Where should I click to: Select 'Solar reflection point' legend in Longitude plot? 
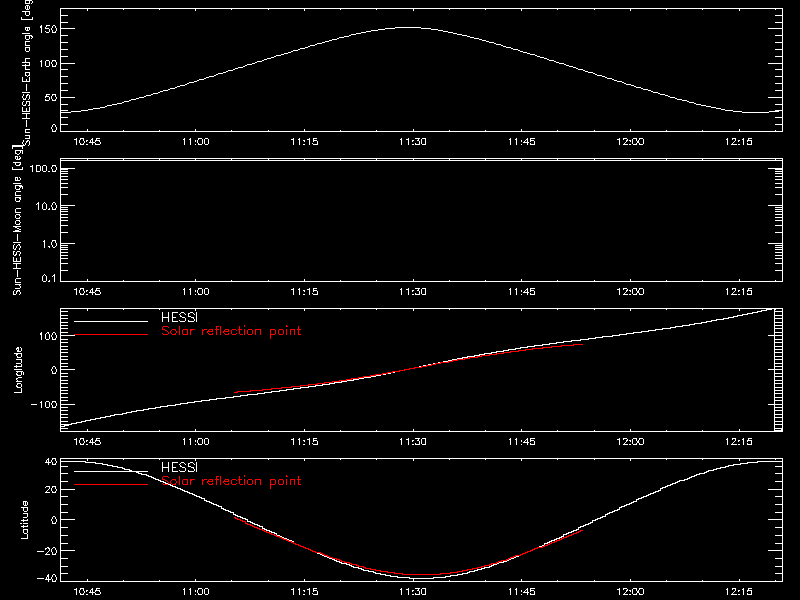[231, 331]
